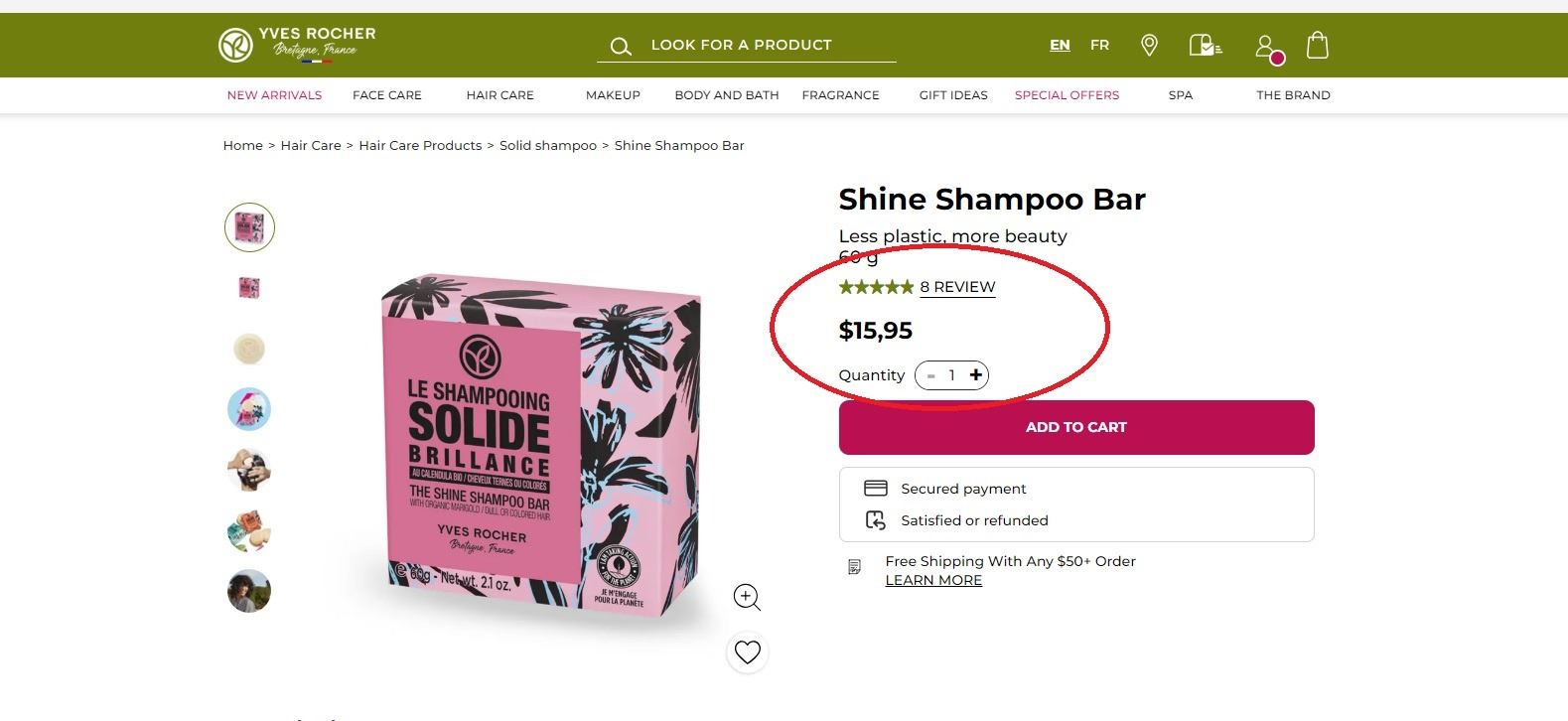Click Learn More shipping link

933,580
